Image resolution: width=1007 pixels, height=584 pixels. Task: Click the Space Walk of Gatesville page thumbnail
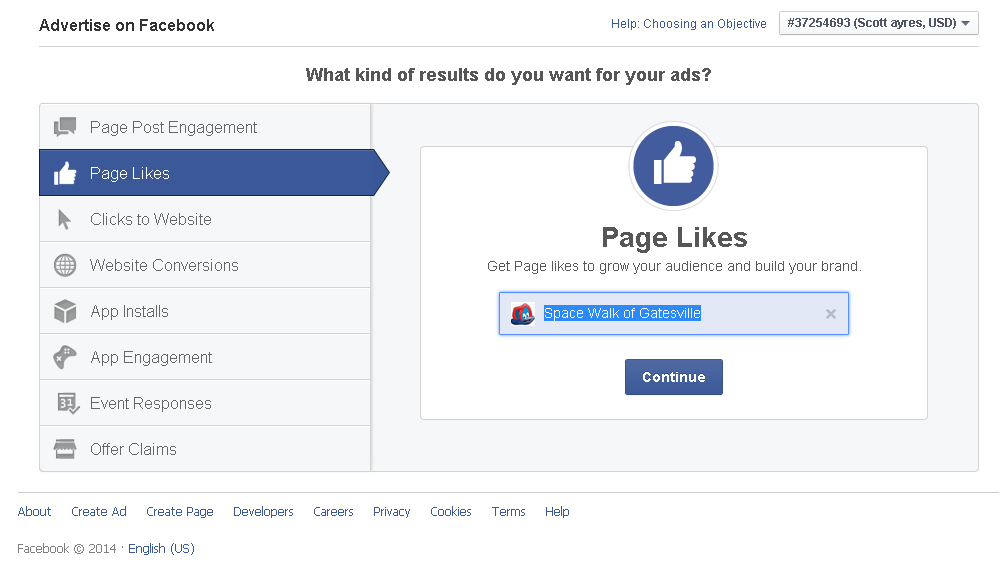[x=522, y=313]
